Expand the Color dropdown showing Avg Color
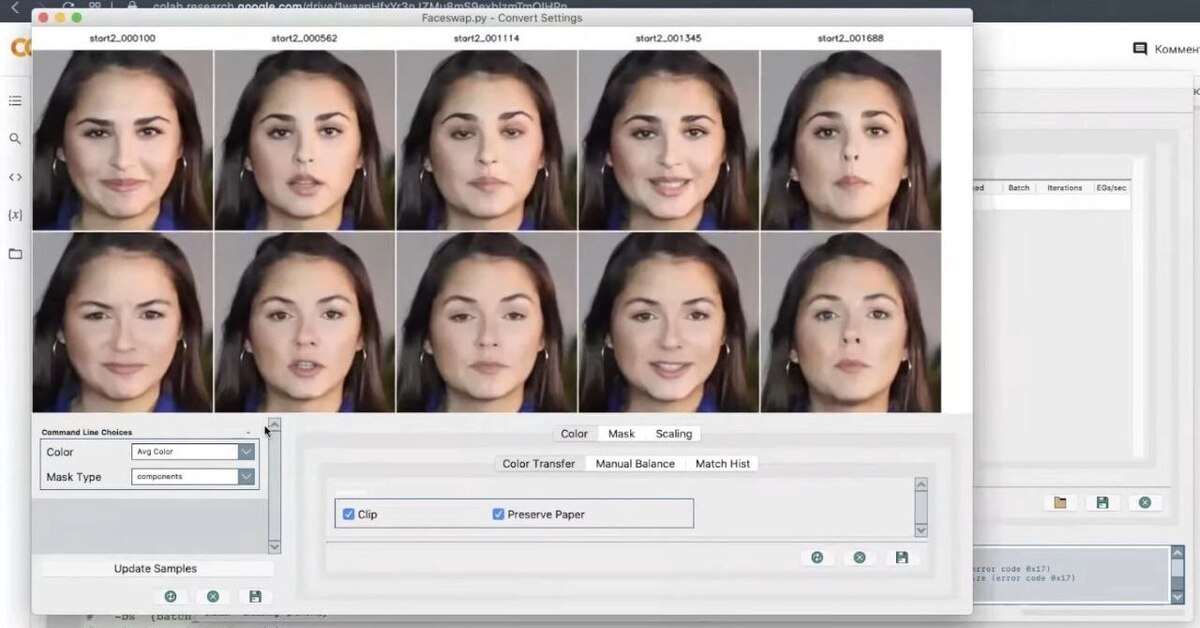1200x628 pixels. (x=246, y=452)
